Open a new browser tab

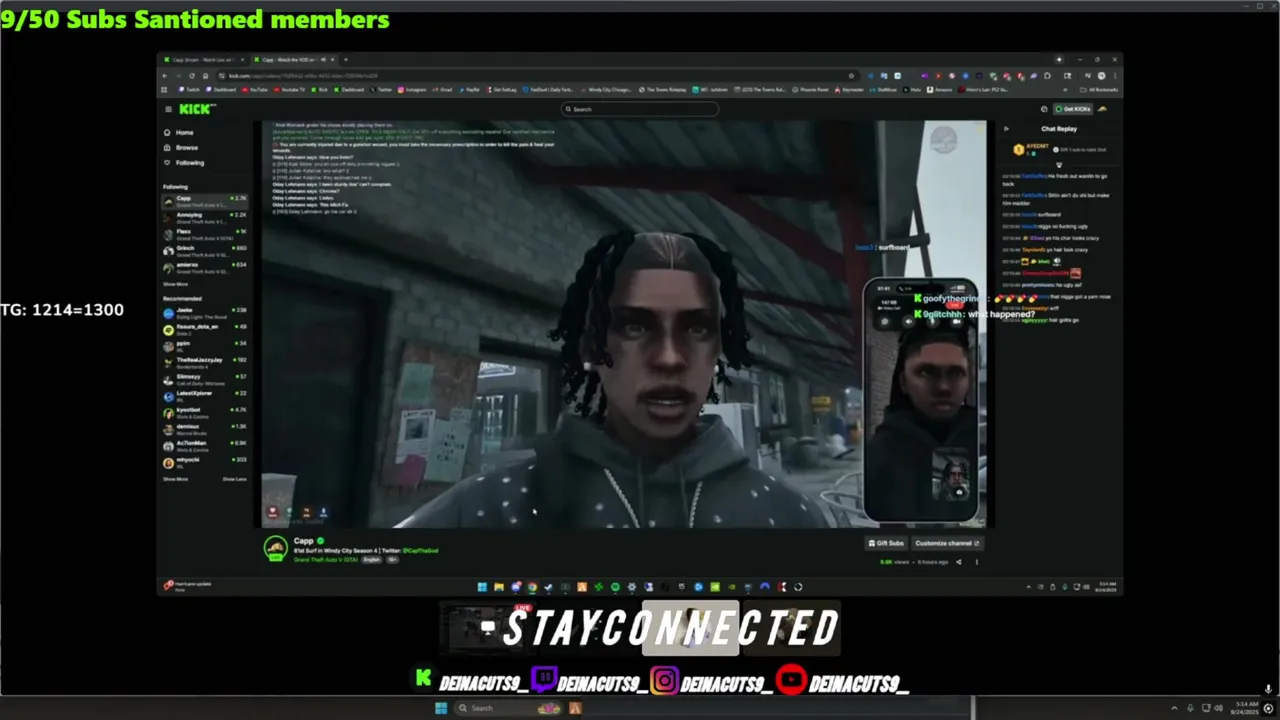point(345,60)
